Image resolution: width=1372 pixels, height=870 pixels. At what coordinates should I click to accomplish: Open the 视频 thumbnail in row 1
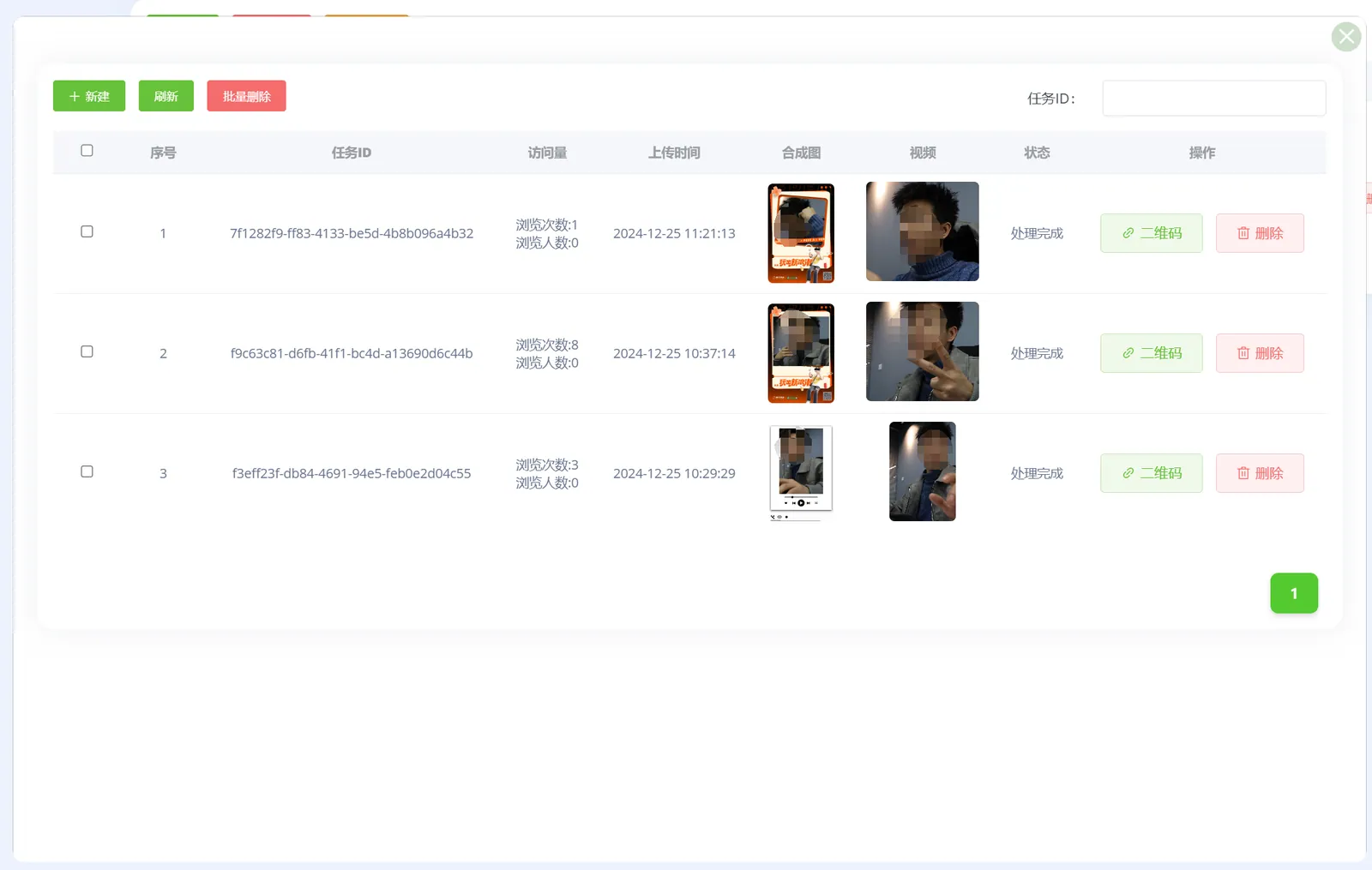[x=923, y=231]
